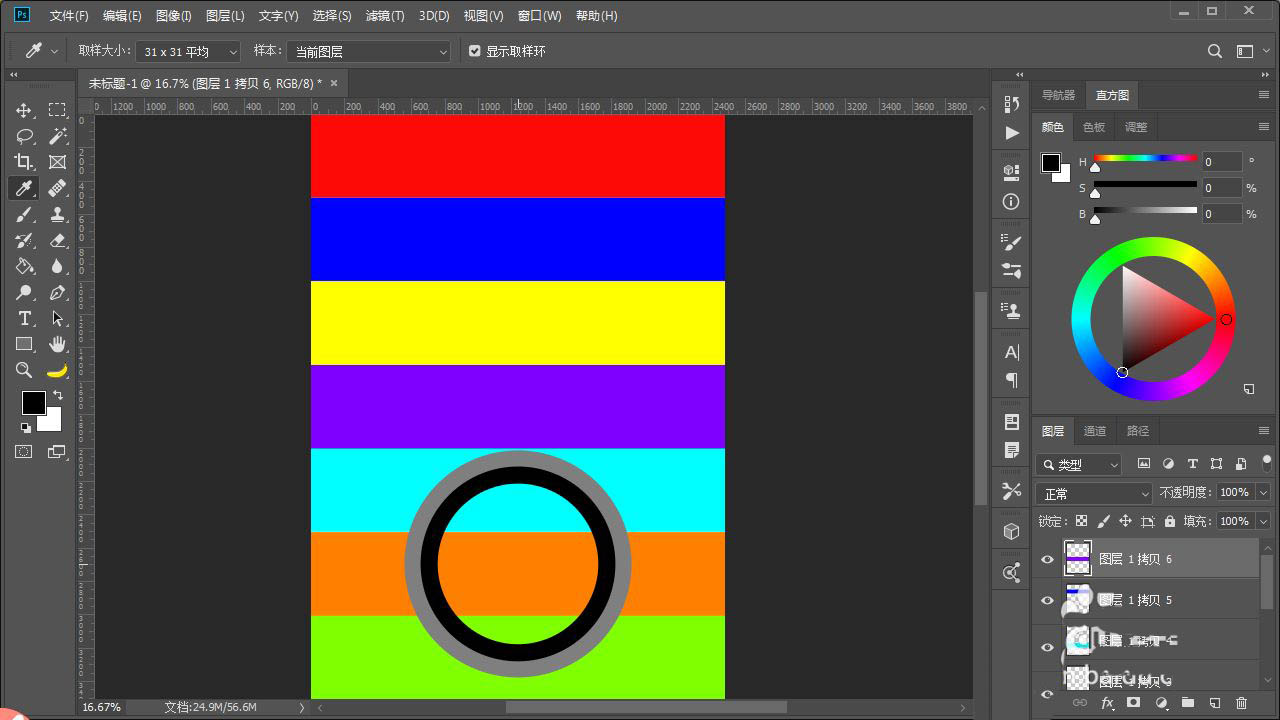Toggle Quick Mask mode
The height and width of the screenshot is (720, 1280).
24,452
